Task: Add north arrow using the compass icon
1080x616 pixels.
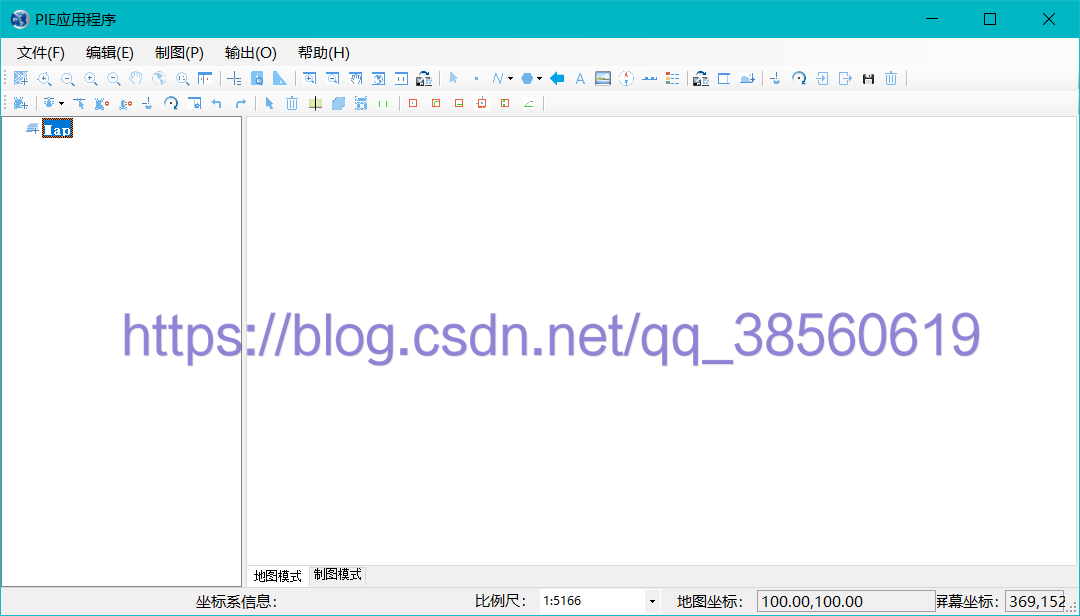Action: tap(626, 79)
